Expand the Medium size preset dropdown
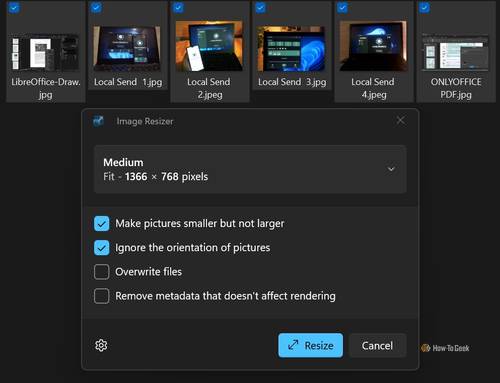This screenshot has width=500, height=383. [250, 169]
